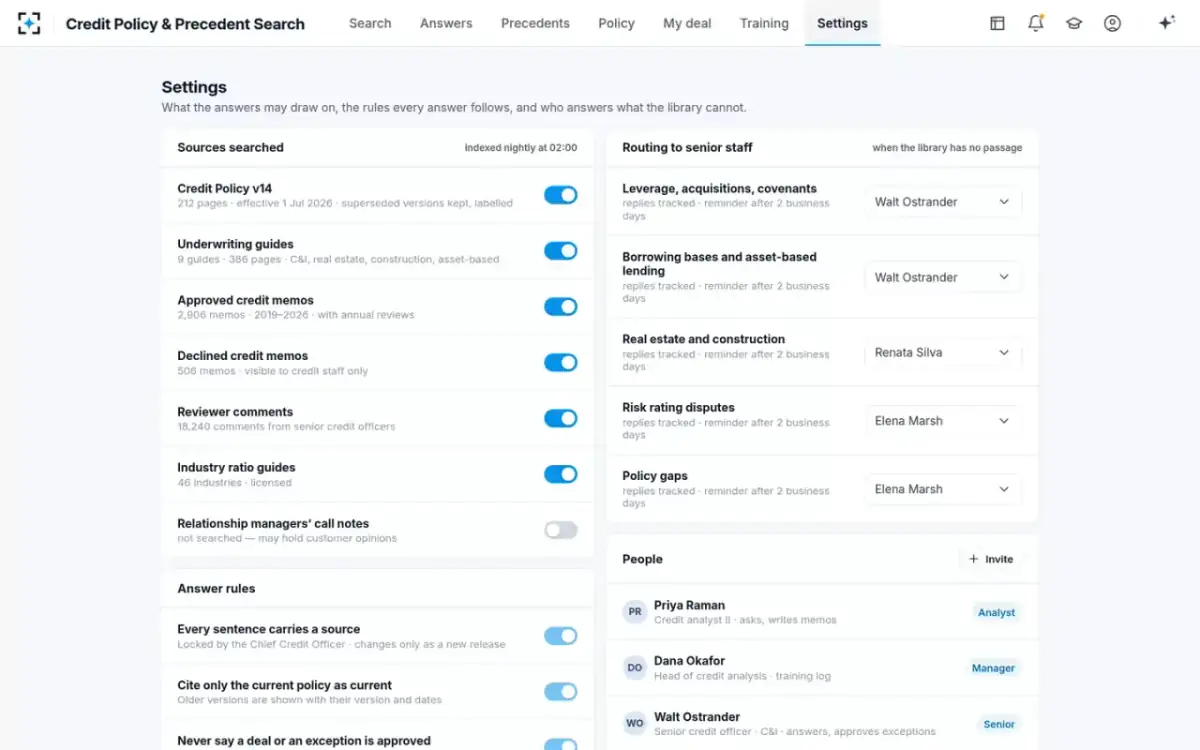
Task: Open the graduation cap training icon
Action: point(1074,23)
